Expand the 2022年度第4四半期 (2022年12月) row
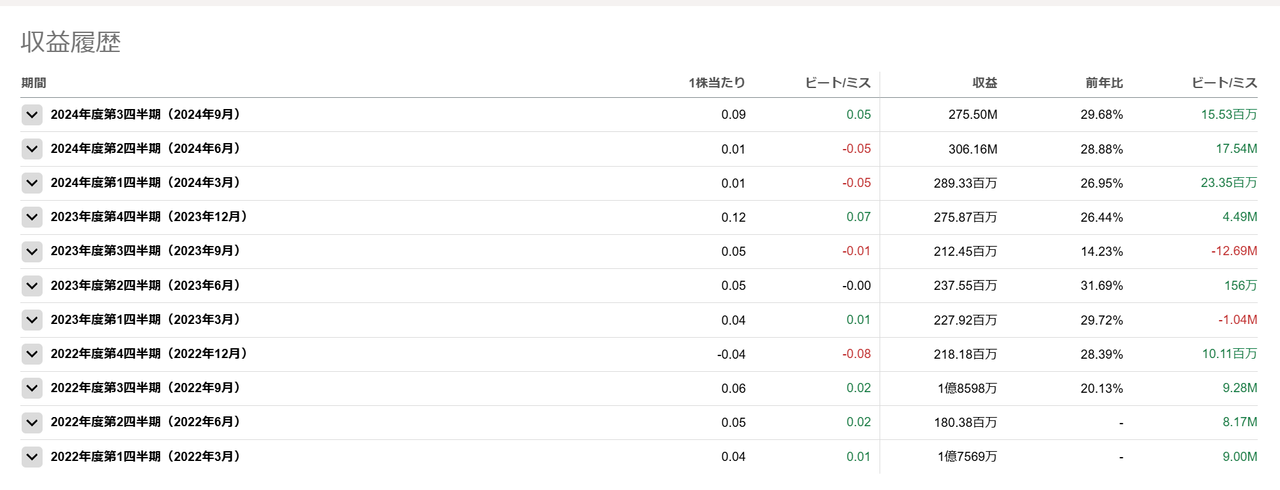1280x490 pixels. 32,354
